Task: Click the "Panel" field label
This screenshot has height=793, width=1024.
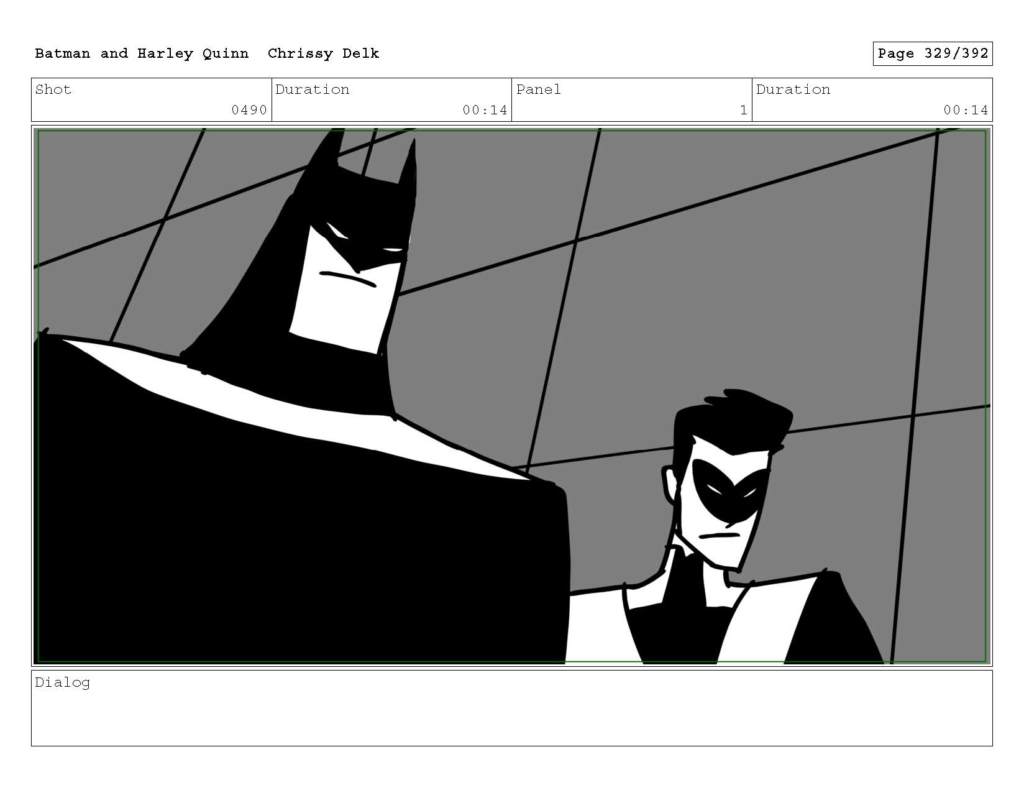Action: tap(538, 89)
